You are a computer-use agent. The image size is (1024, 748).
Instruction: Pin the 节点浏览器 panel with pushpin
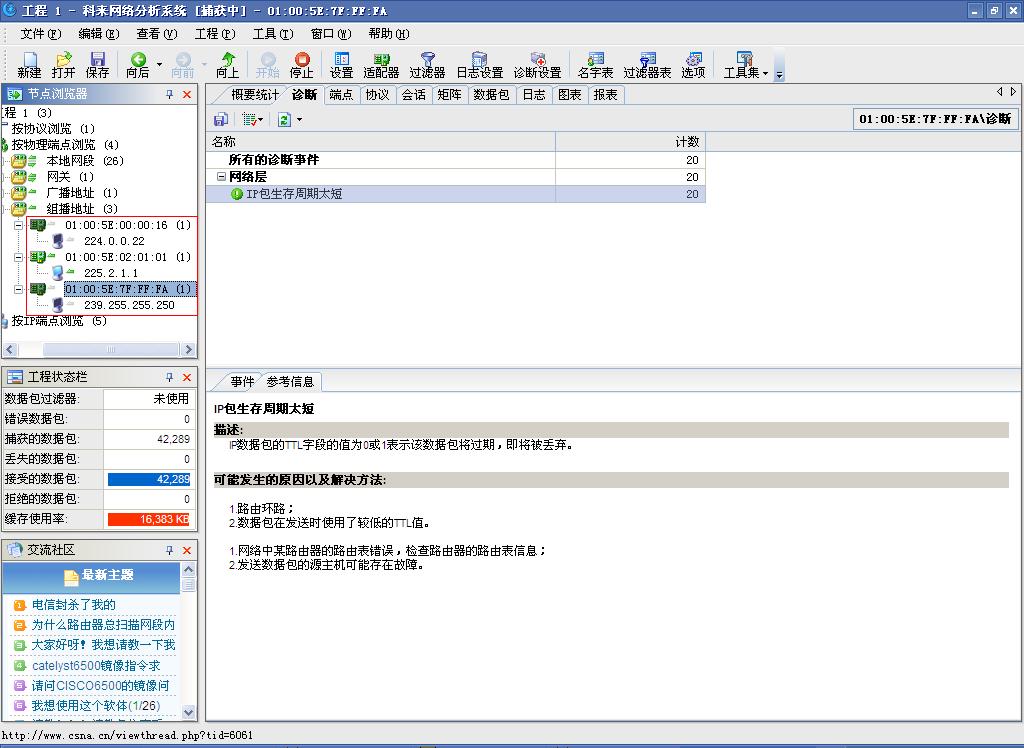click(x=169, y=94)
